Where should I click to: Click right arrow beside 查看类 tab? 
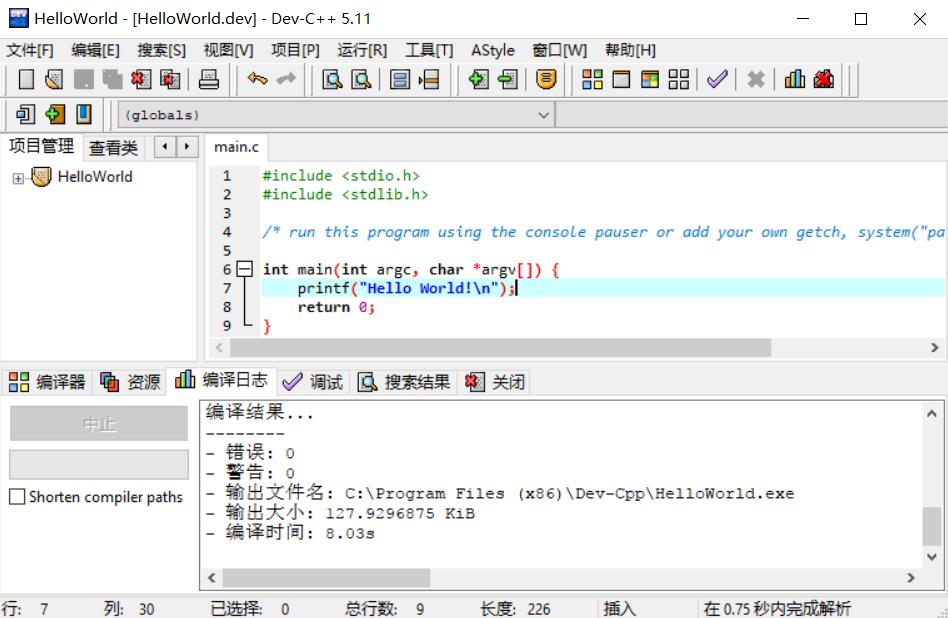pos(187,147)
